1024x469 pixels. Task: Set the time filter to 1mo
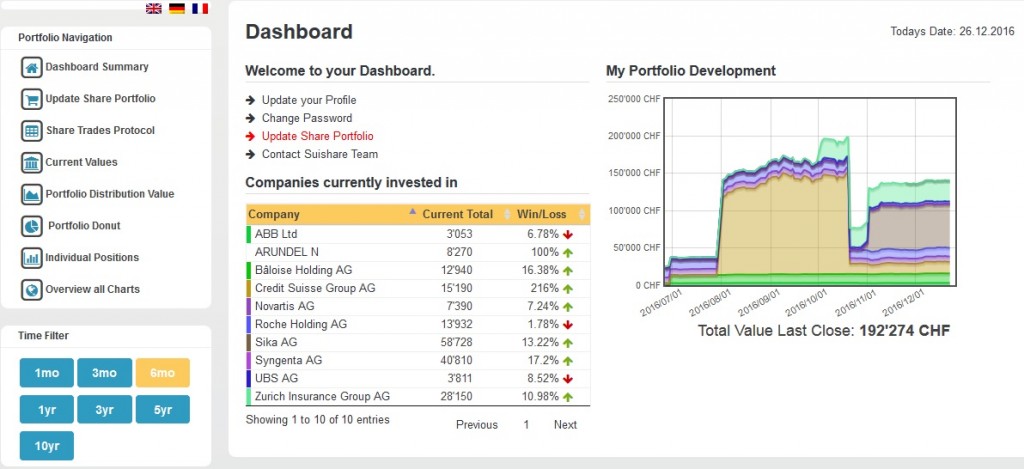coord(47,373)
